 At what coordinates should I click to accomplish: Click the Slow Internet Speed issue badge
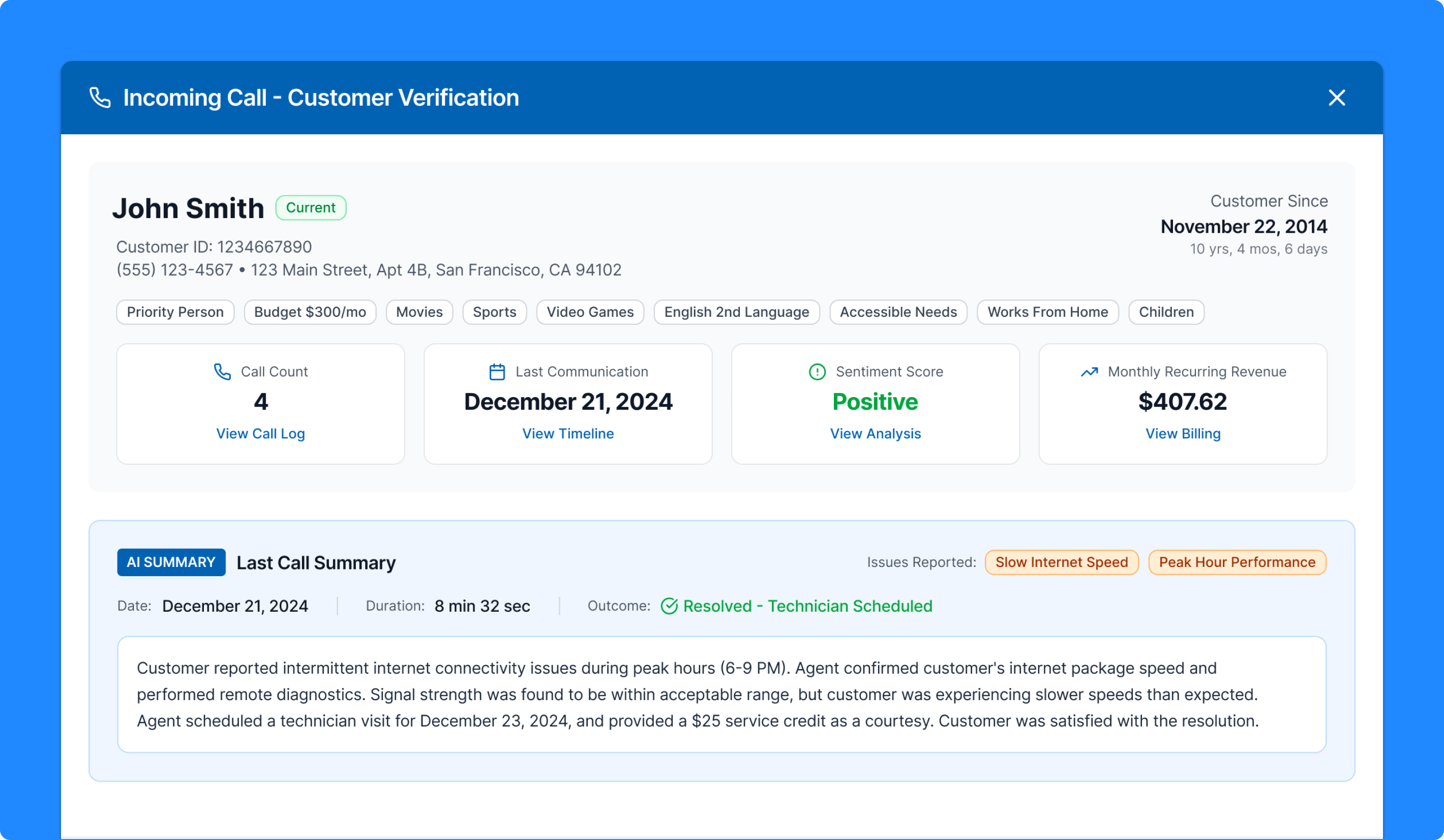coord(1061,562)
